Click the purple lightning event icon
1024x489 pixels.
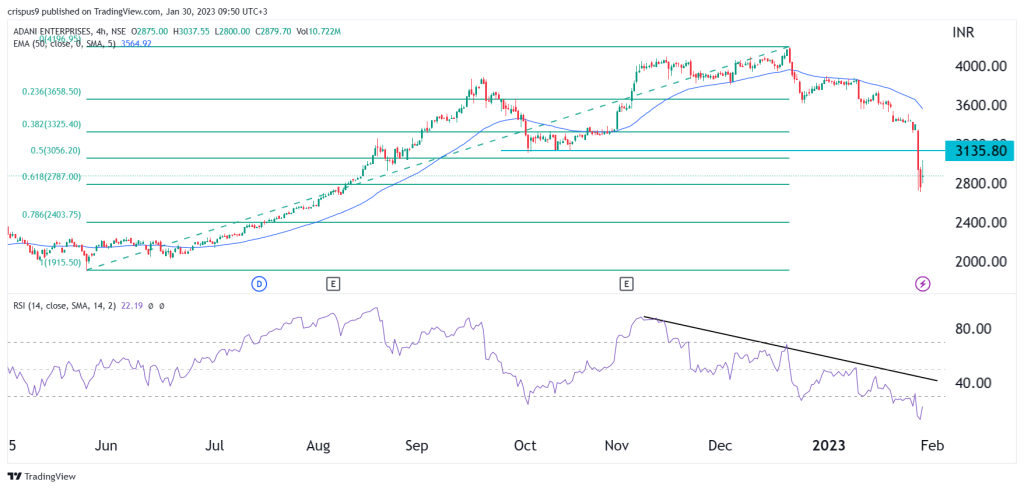923,283
